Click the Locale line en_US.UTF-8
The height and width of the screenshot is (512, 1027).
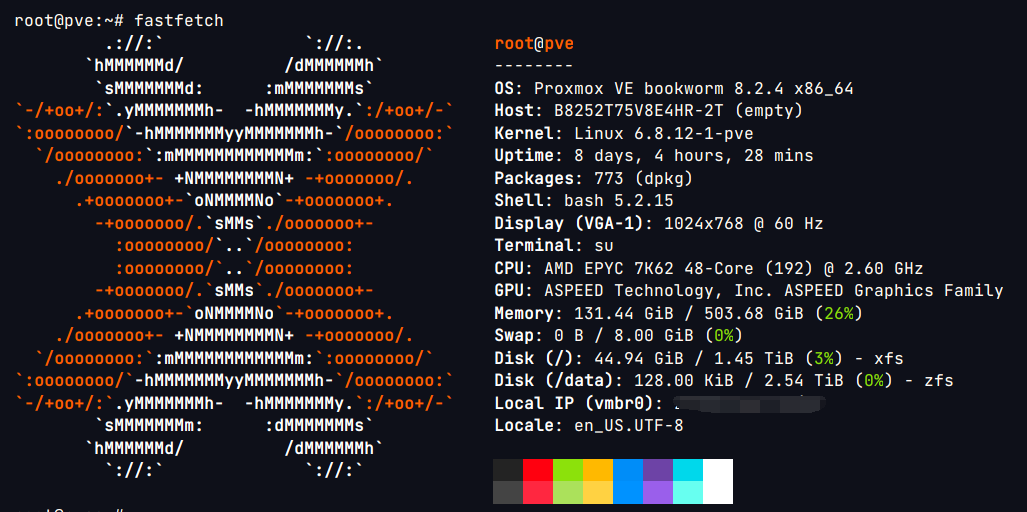coord(589,426)
